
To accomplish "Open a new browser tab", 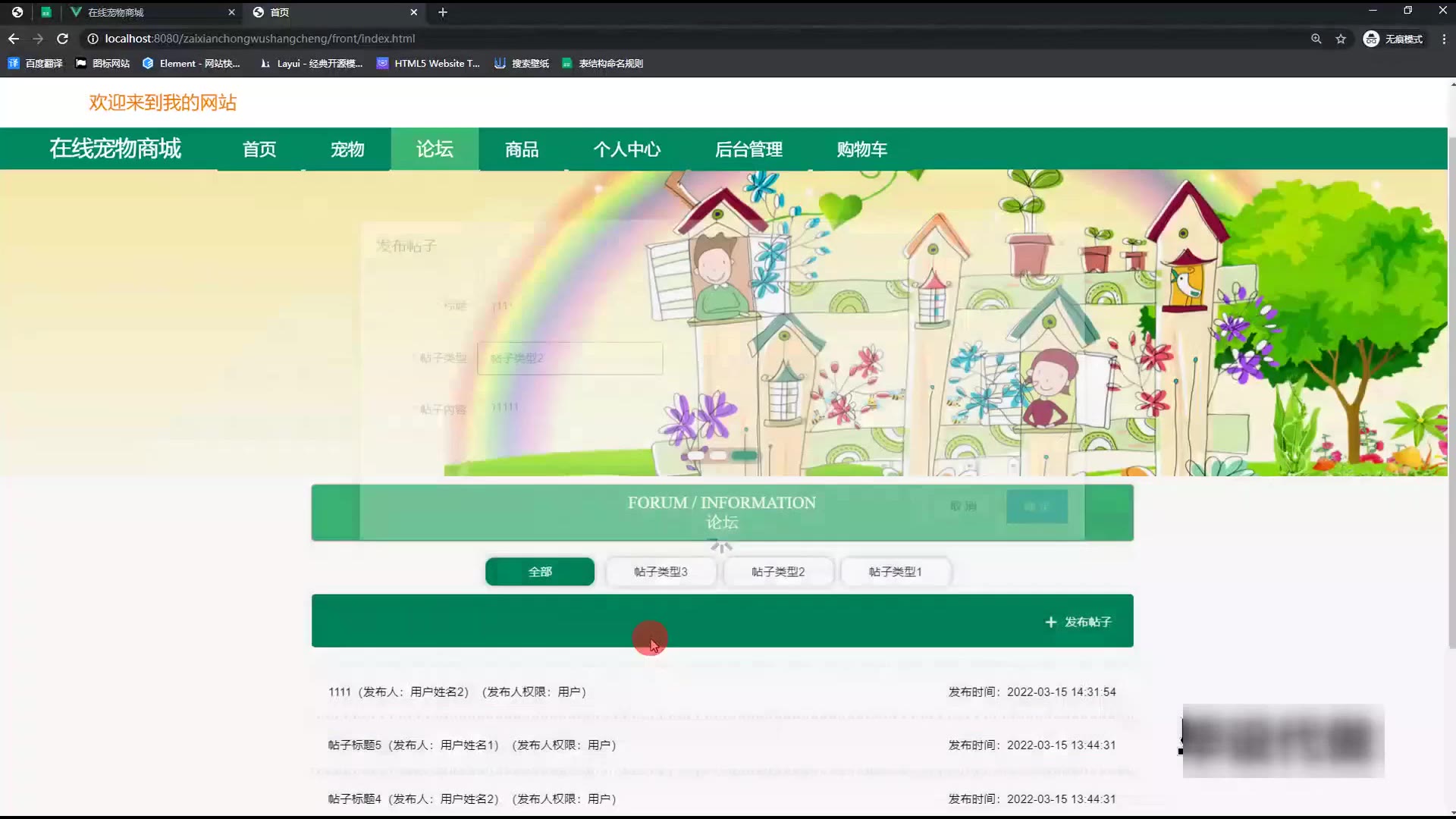I will coord(443,12).
